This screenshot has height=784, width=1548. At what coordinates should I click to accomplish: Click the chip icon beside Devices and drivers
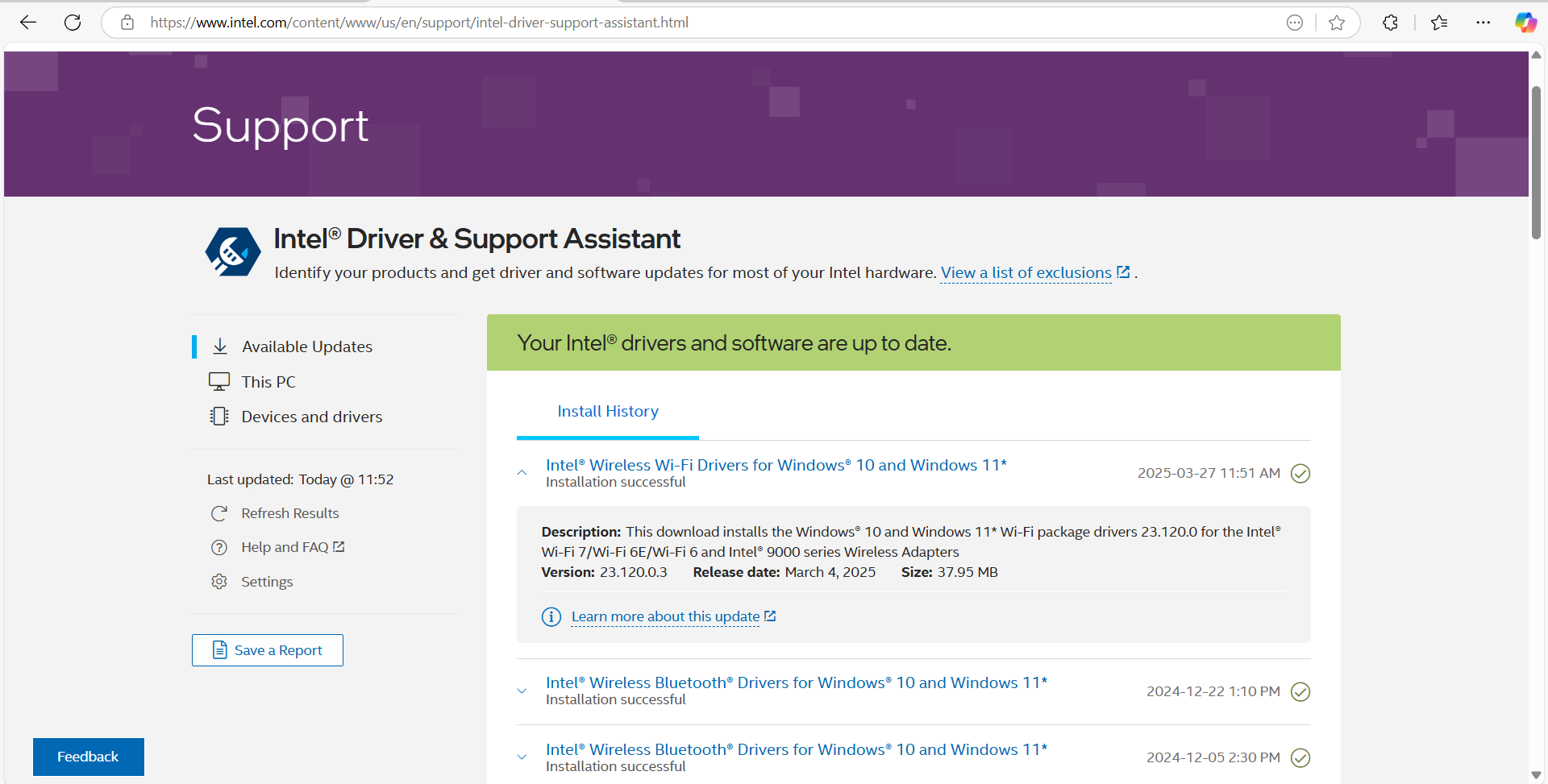click(x=219, y=416)
